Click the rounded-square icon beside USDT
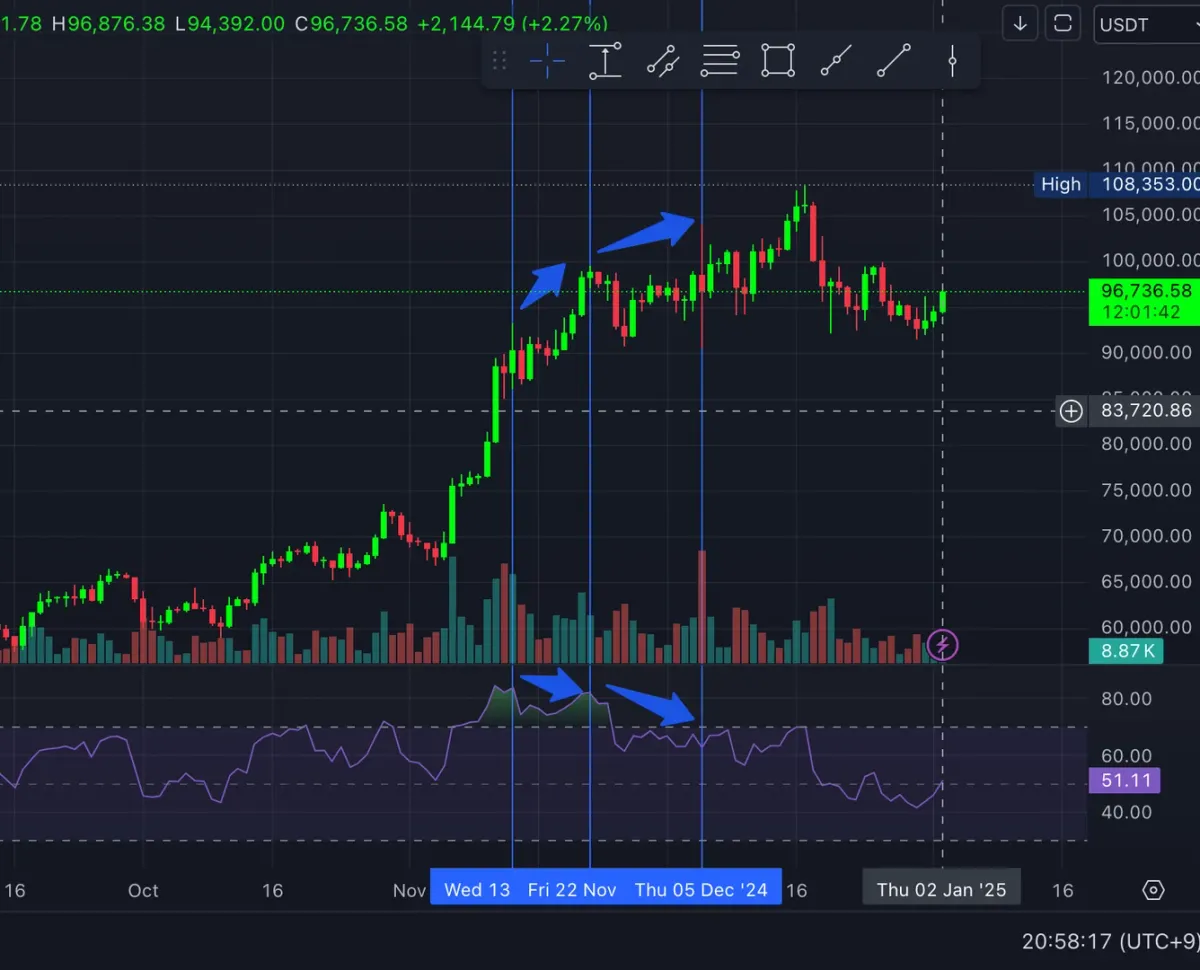Viewport: 1200px width, 970px height. (x=1063, y=24)
